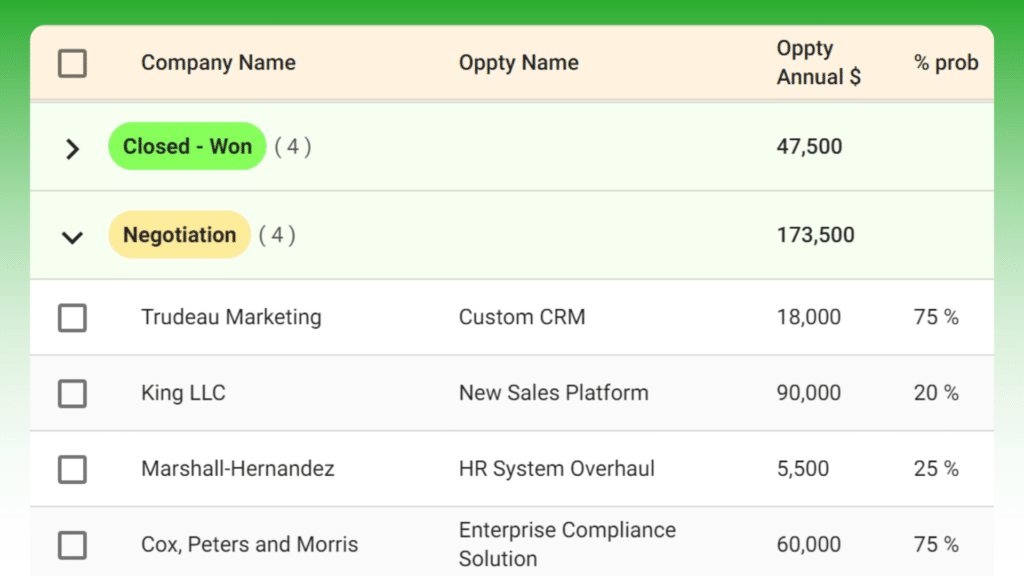The height and width of the screenshot is (576, 1024).
Task: Click the HR System Overhaul opportunity cell
Action: [556, 468]
